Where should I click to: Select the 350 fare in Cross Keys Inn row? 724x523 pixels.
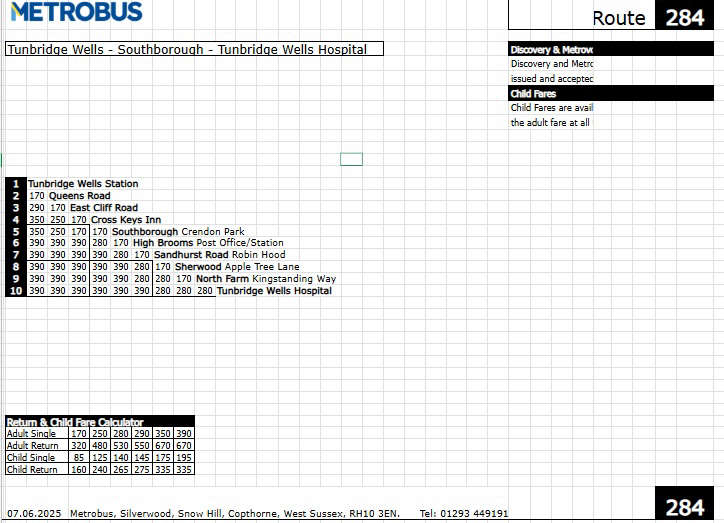click(36, 220)
